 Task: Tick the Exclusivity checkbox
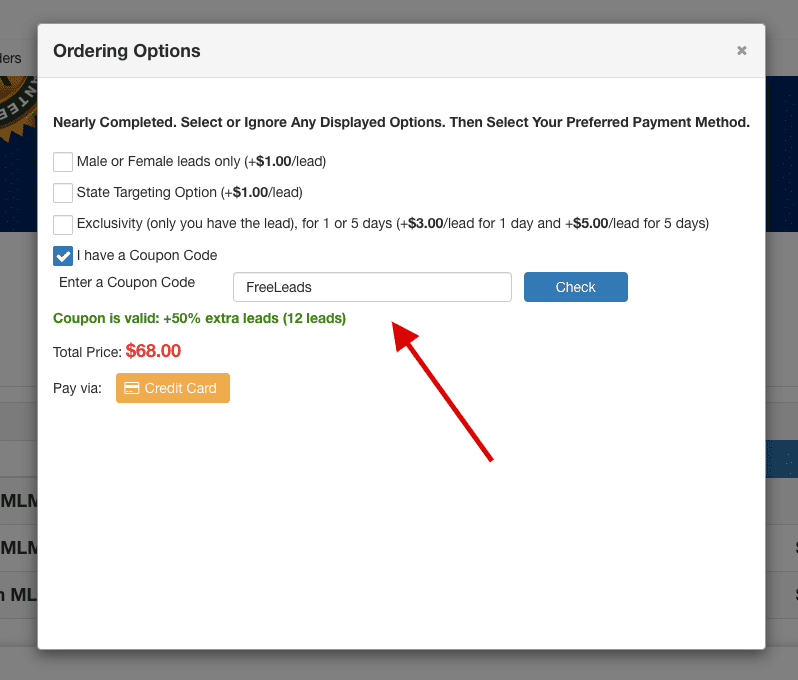pyautogui.click(x=63, y=224)
